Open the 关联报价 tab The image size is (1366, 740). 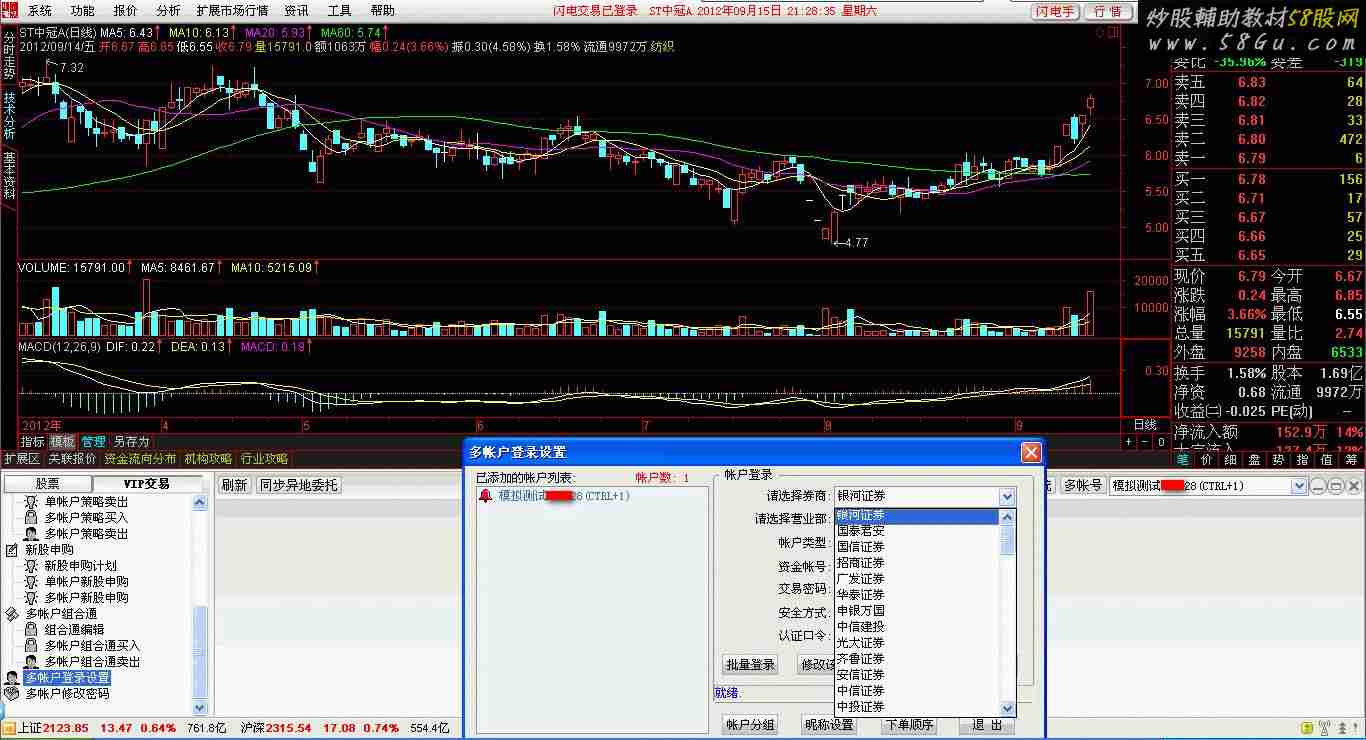point(73,459)
